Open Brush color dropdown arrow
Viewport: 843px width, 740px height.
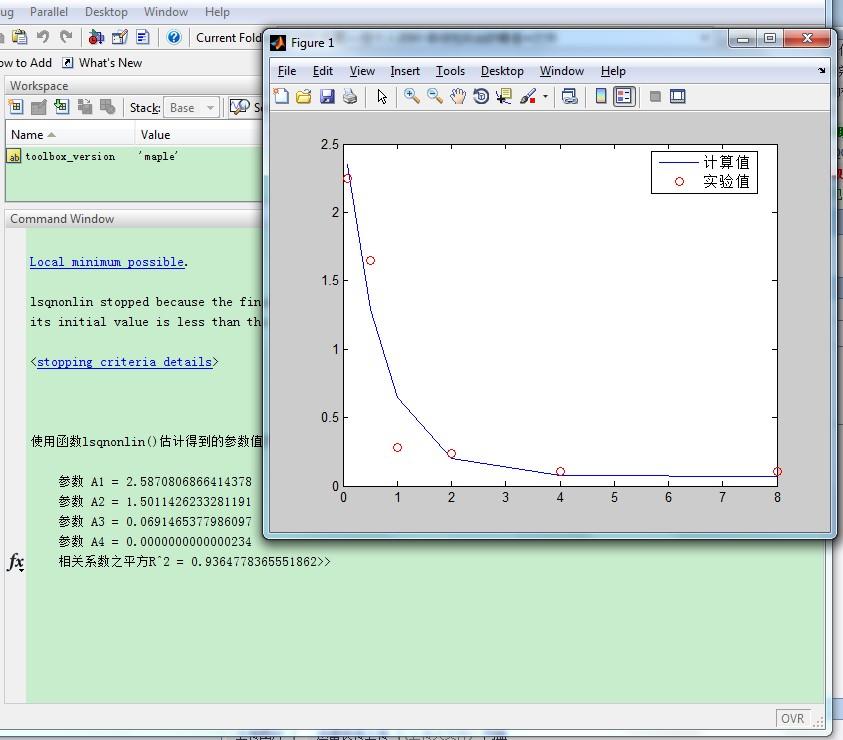click(545, 97)
